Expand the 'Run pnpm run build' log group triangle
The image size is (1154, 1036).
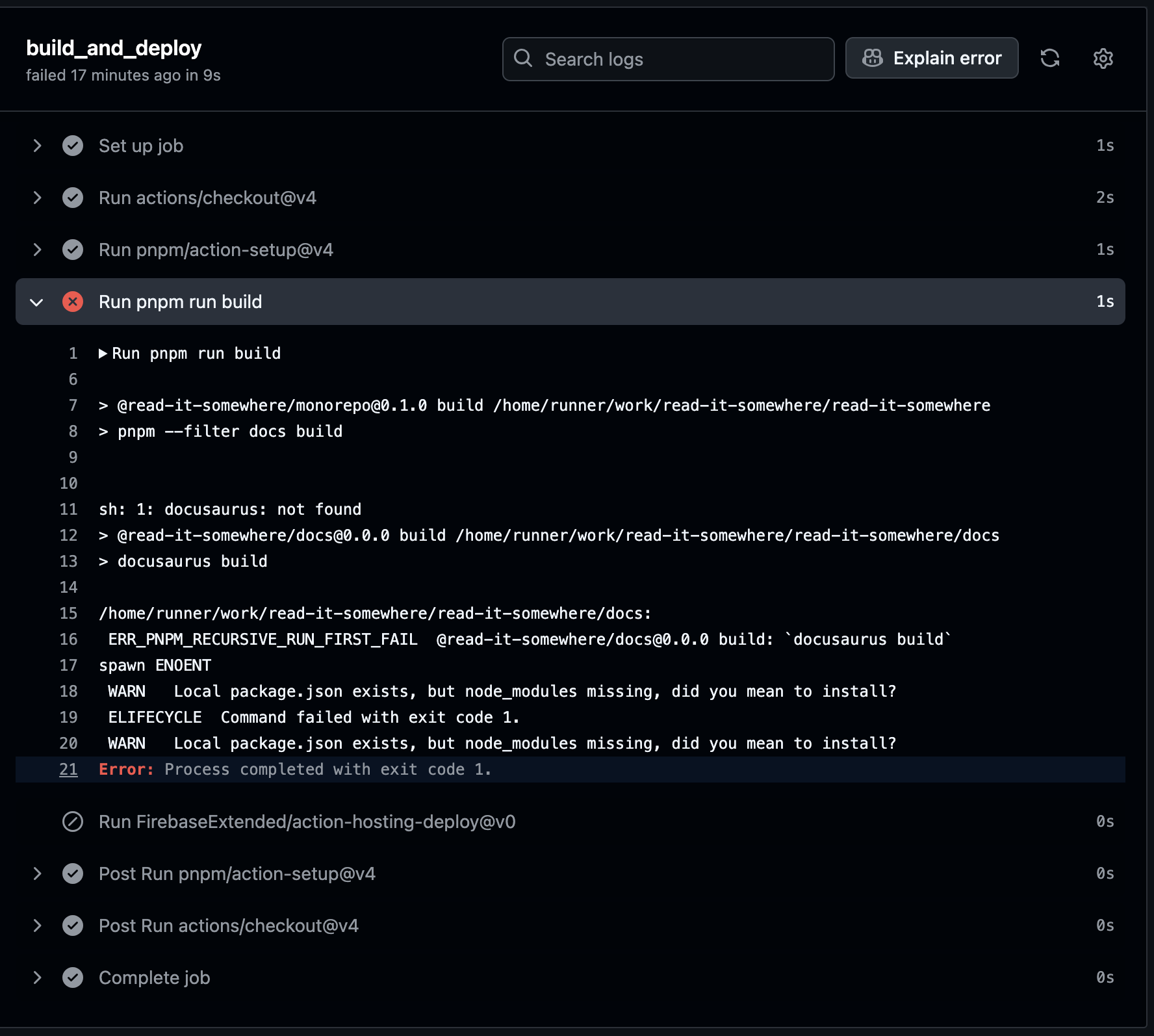pyautogui.click(x=103, y=354)
